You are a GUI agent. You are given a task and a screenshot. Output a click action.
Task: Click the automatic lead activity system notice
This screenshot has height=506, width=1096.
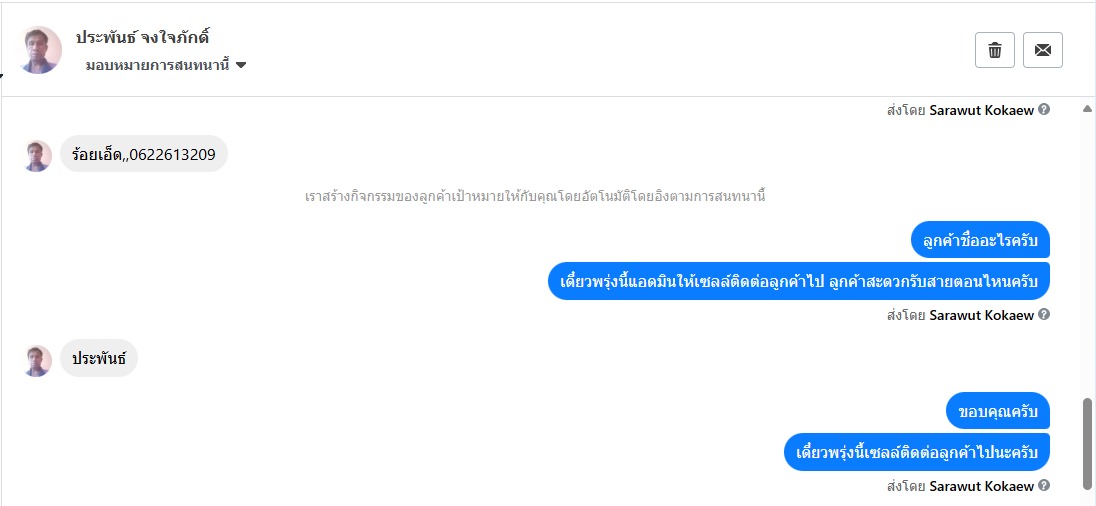[535, 196]
